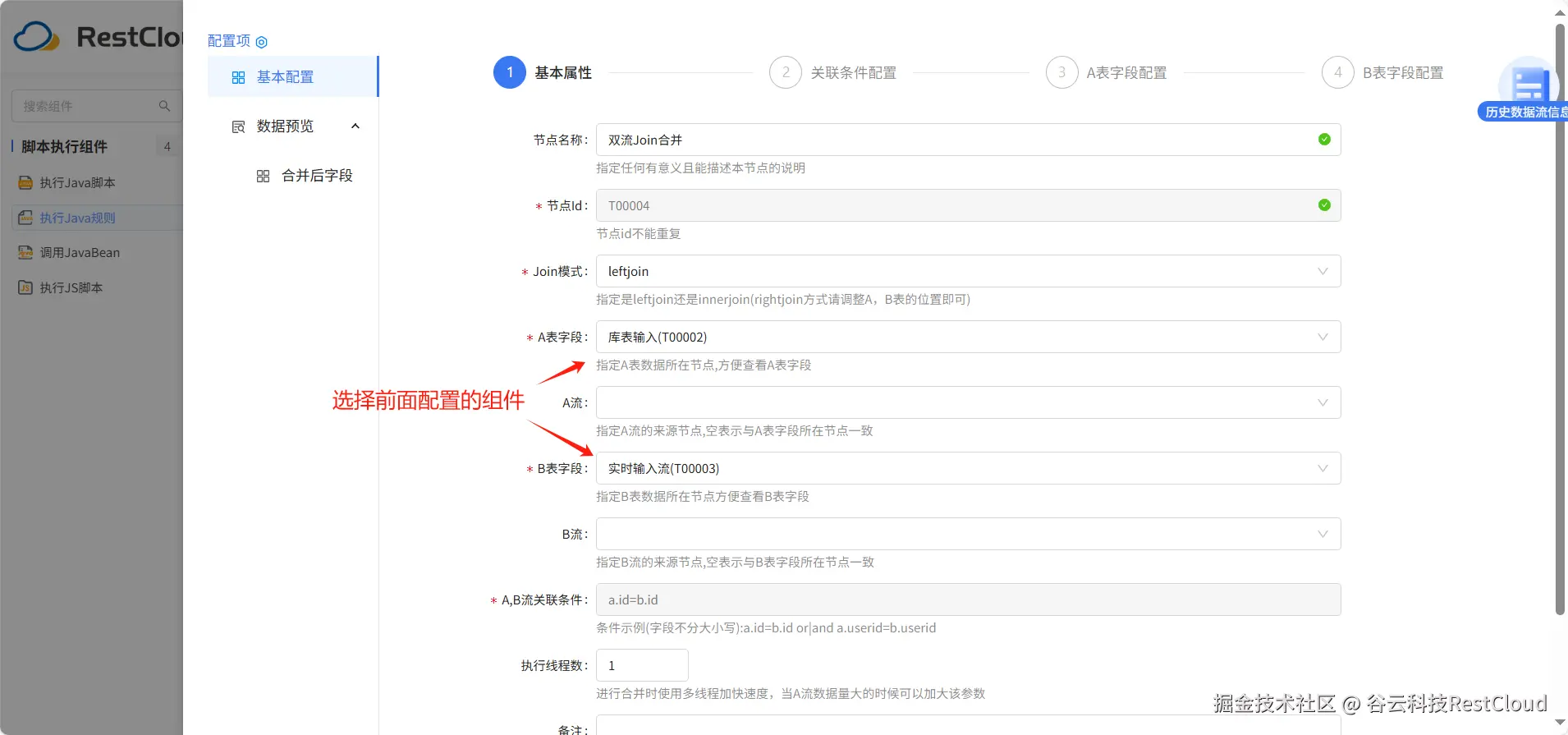
Task: Click the Join模式 leftjoin/innerjoin hint text
Action: coord(783,300)
